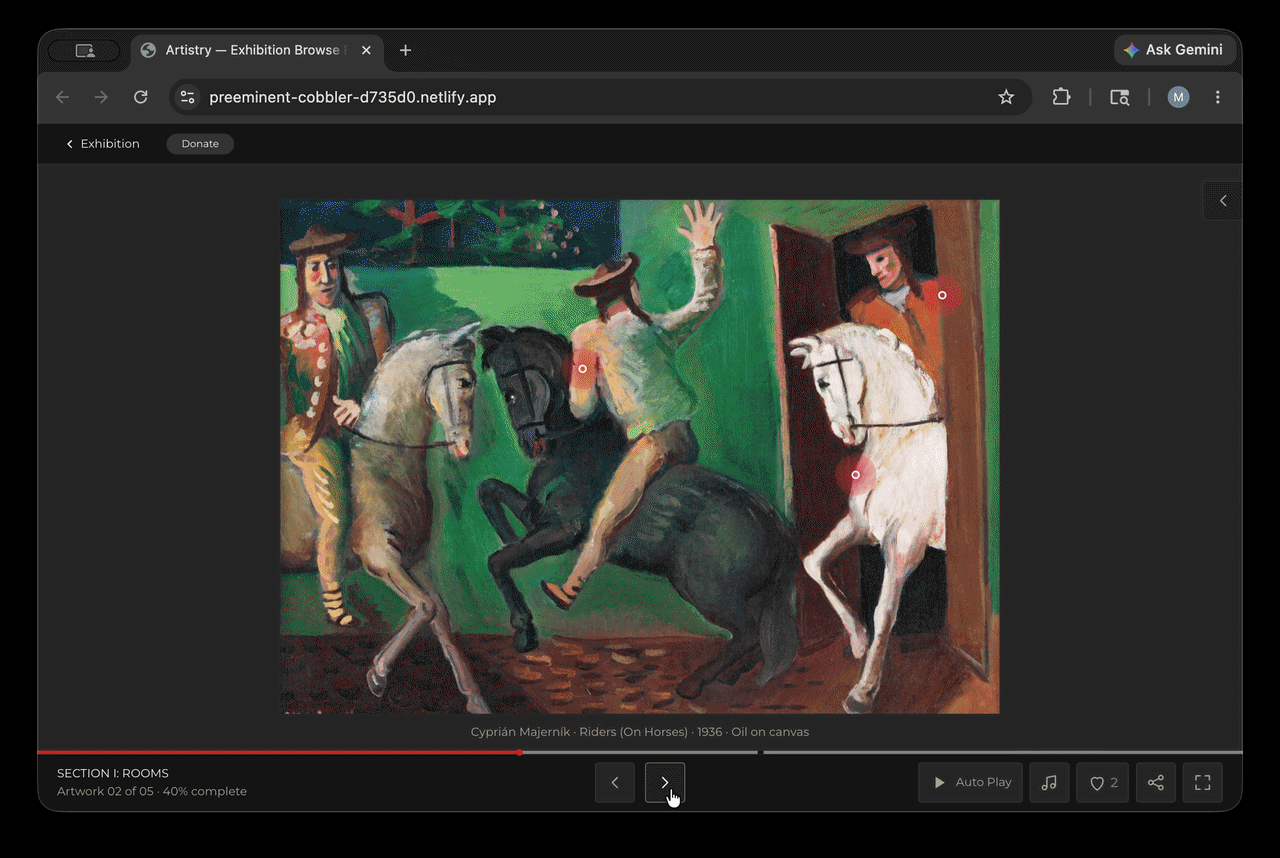Click the exhibition progress bar handle

tap(519, 752)
